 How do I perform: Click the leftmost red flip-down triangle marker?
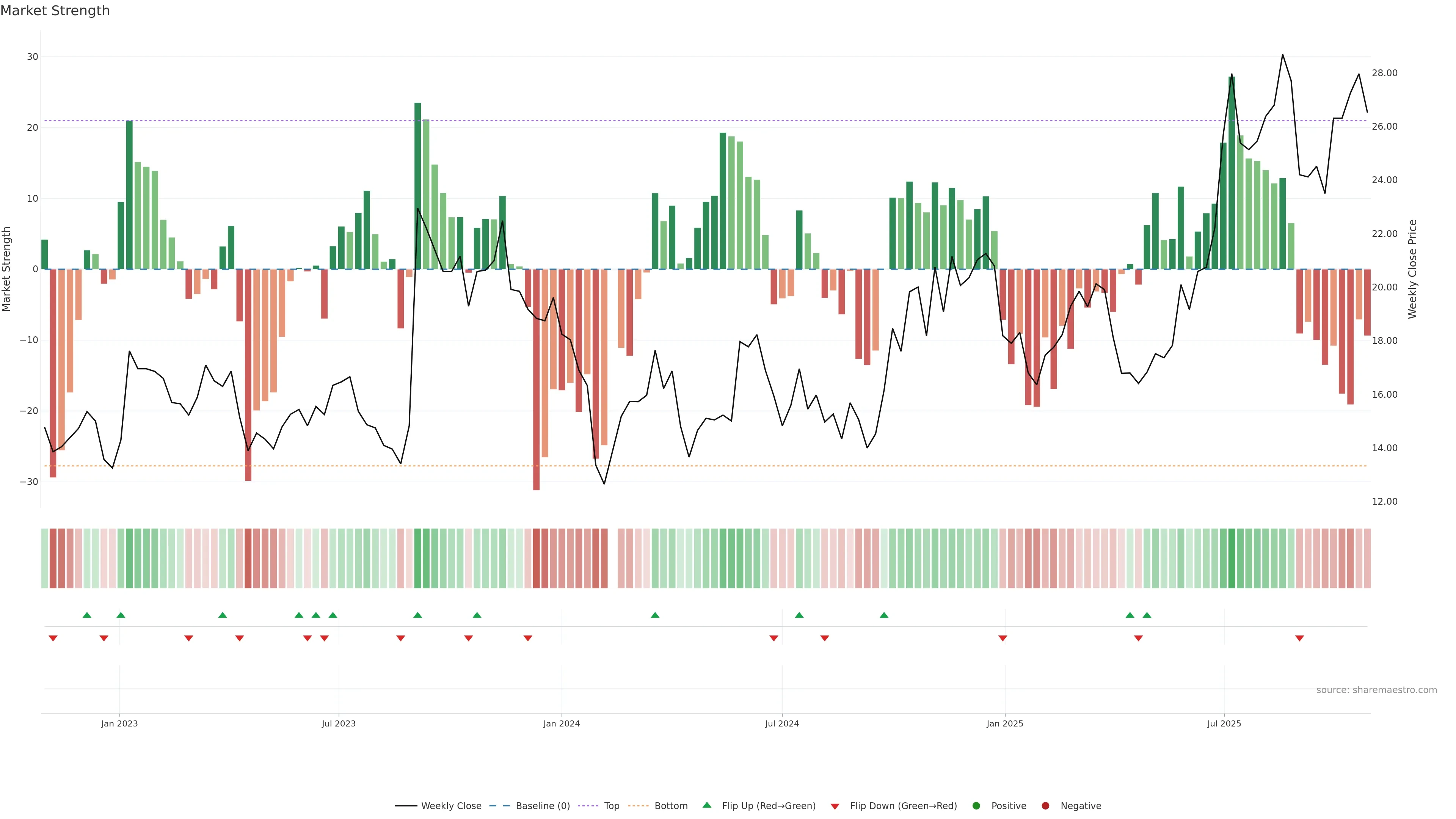53,638
